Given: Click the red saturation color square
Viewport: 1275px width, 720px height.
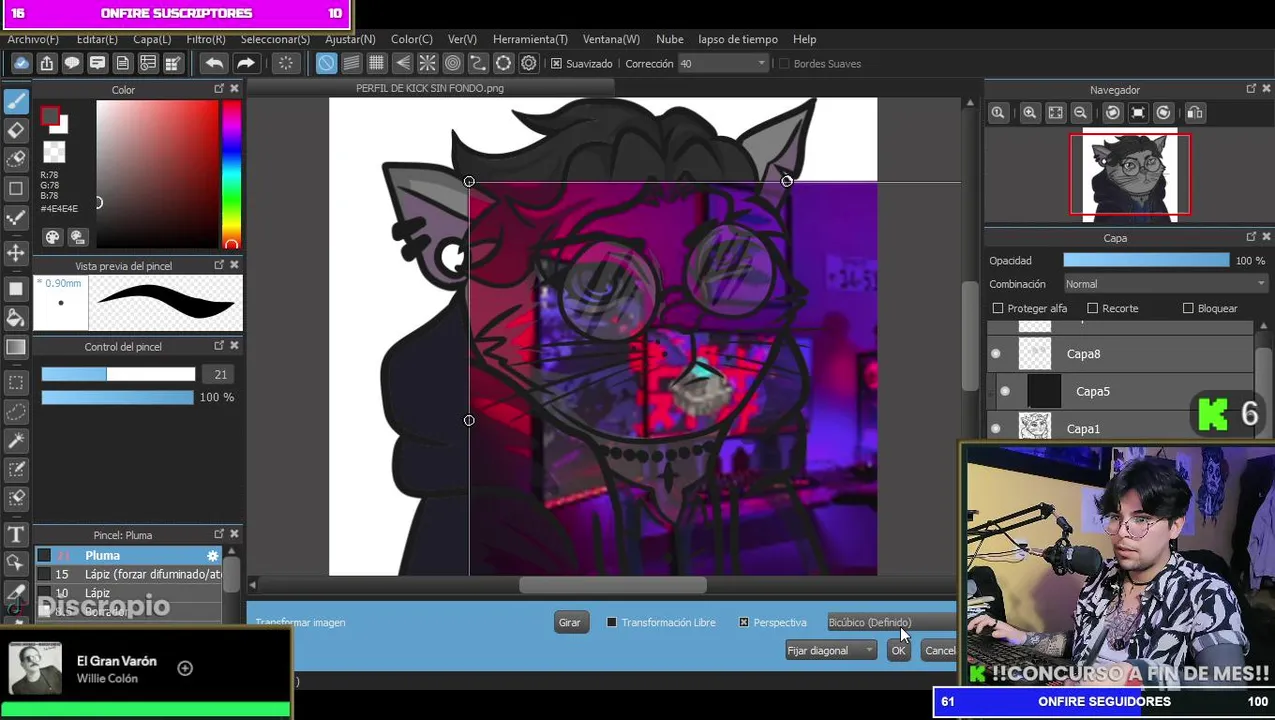Looking at the screenshot, I should pyautogui.click(x=157, y=174).
